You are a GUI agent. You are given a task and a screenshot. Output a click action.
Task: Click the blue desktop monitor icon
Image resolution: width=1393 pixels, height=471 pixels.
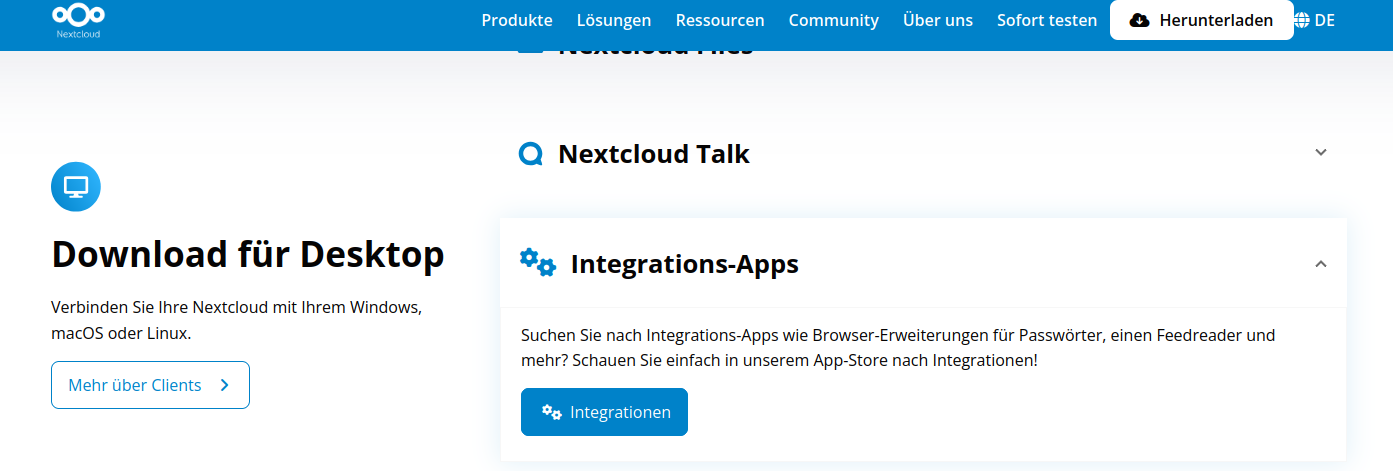(x=76, y=186)
